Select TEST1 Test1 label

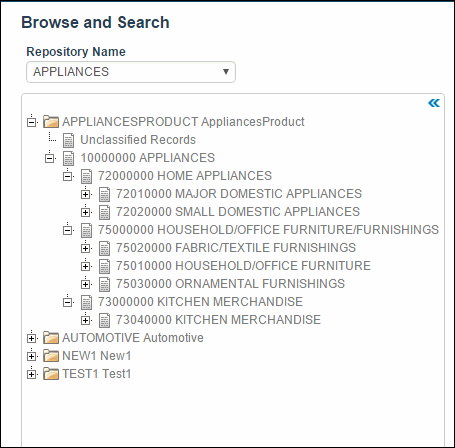tap(97, 374)
